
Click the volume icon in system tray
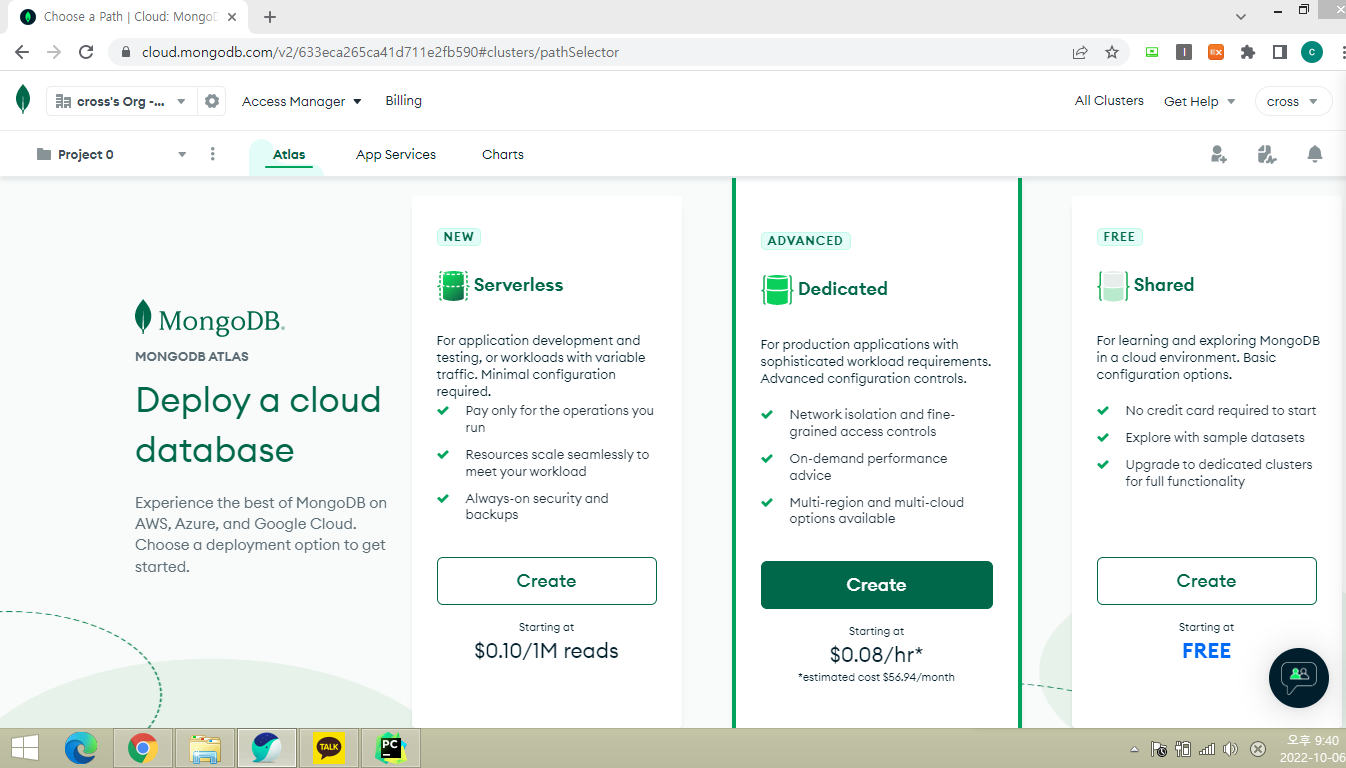[x=1231, y=749]
